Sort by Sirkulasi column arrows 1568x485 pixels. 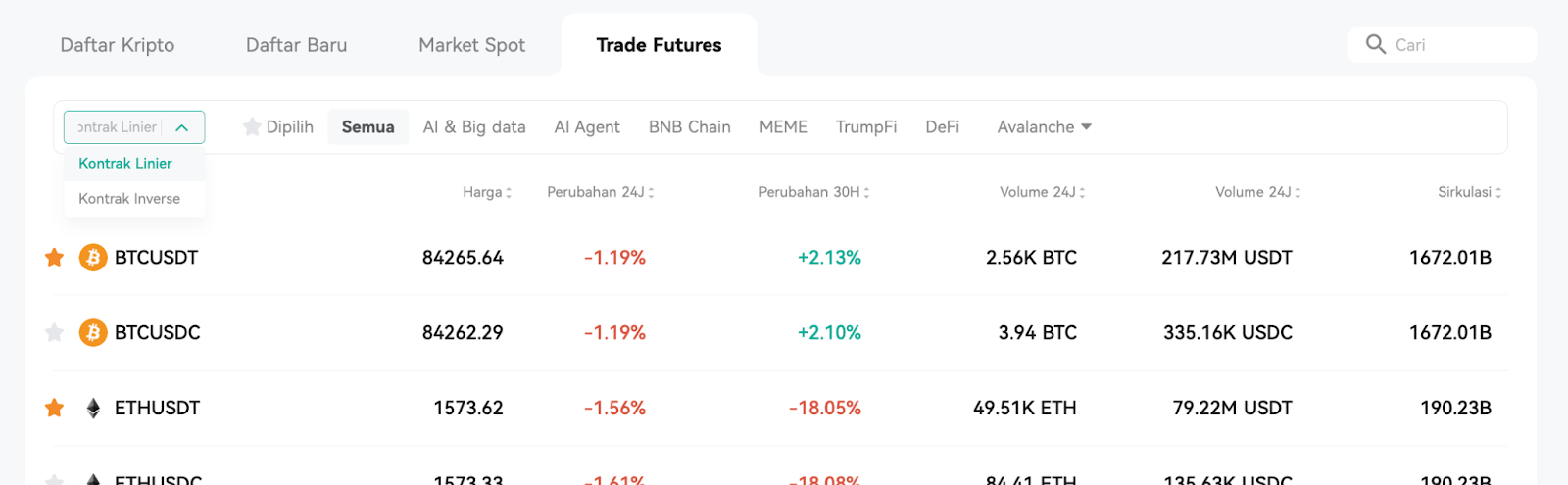click(1497, 193)
